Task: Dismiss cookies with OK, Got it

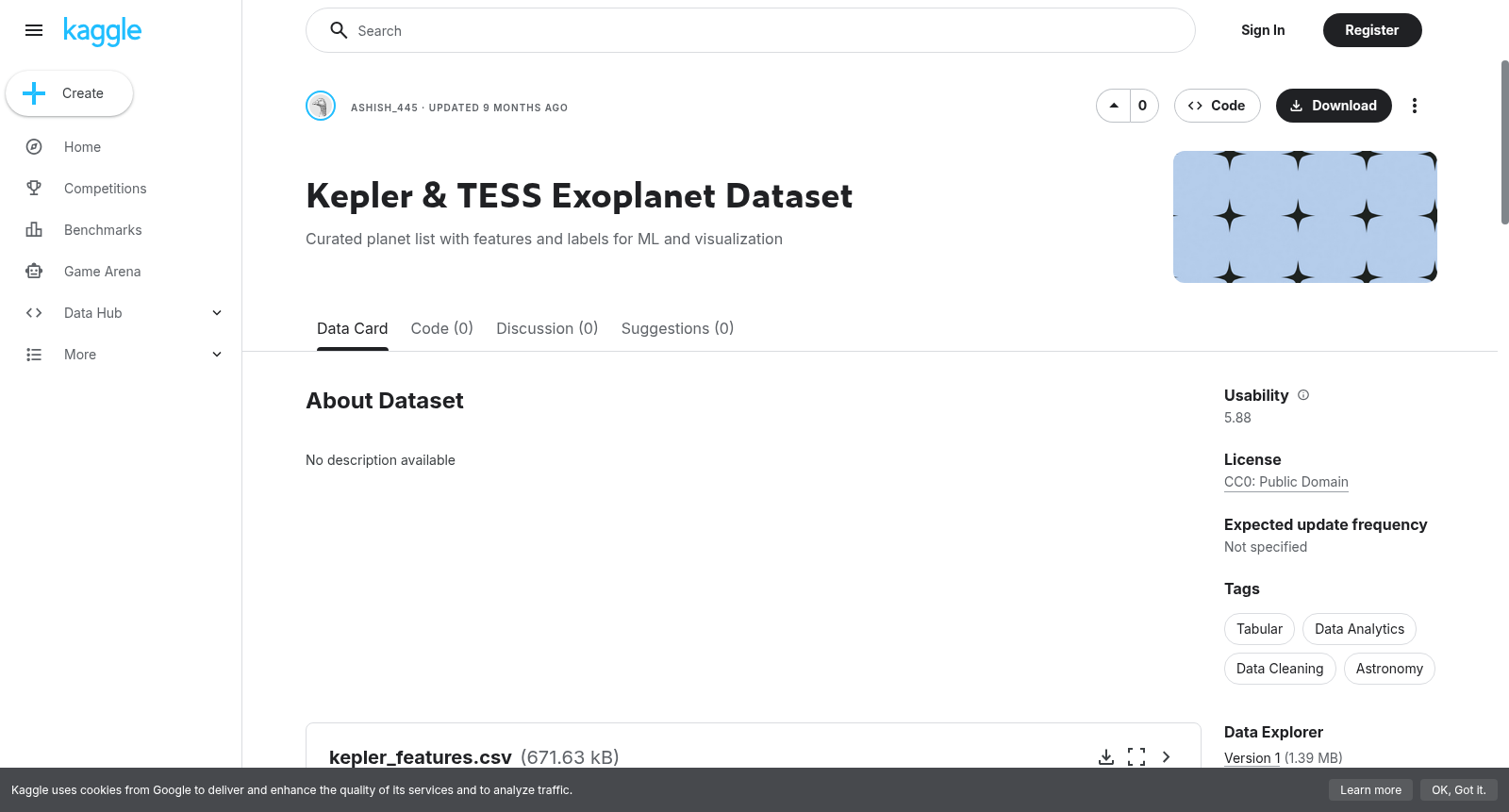Action: pyautogui.click(x=1458, y=790)
